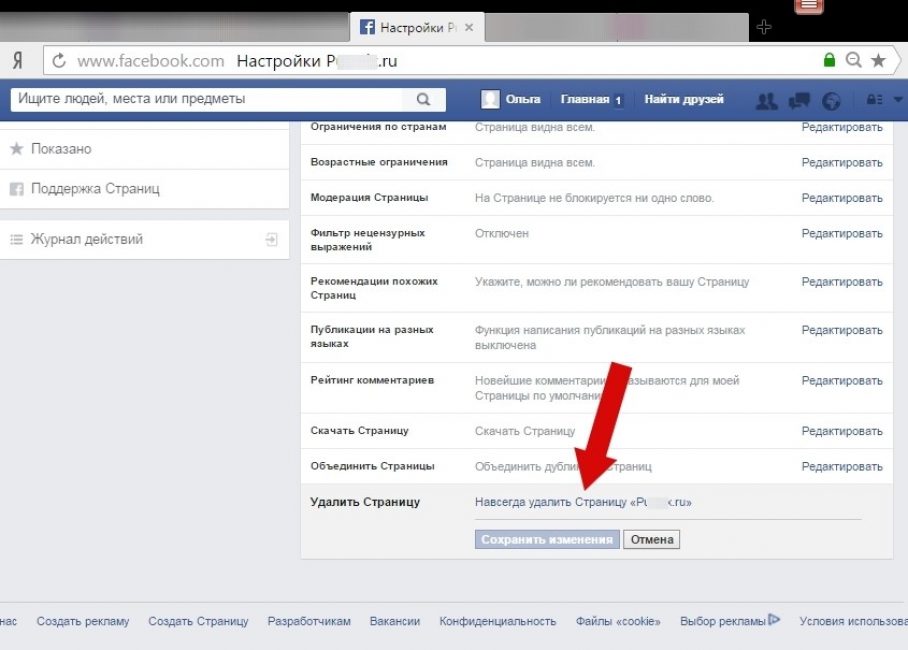Viewport: 908px width, 650px height.
Task: Open Найти друзей in the header
Action: pyautogui.click(x=684, y=99)
